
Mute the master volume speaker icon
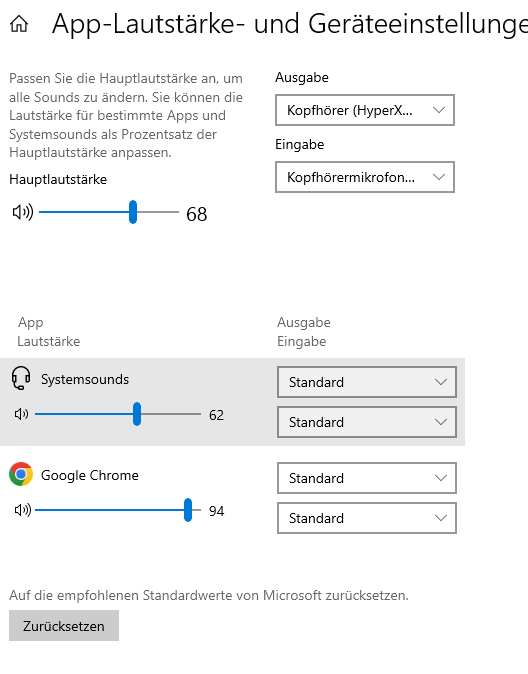point(23,212)
